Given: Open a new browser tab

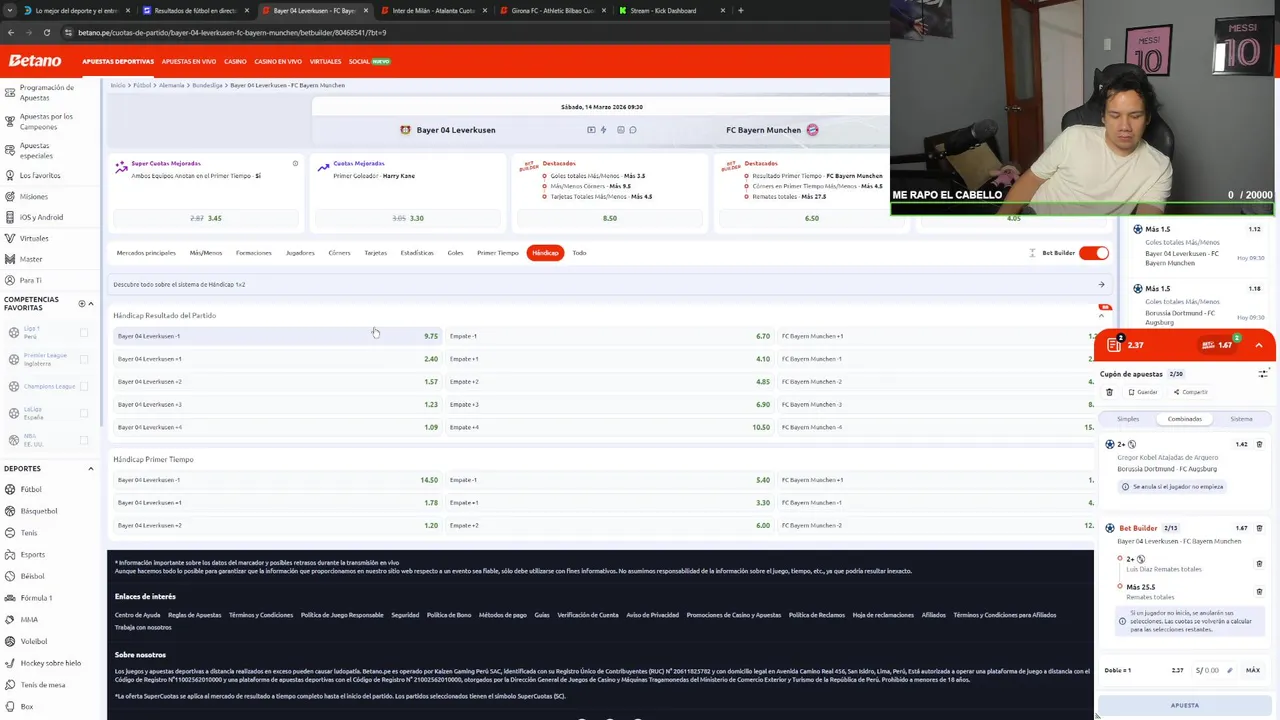Looking at the screenshot, I should pos(740,10).
